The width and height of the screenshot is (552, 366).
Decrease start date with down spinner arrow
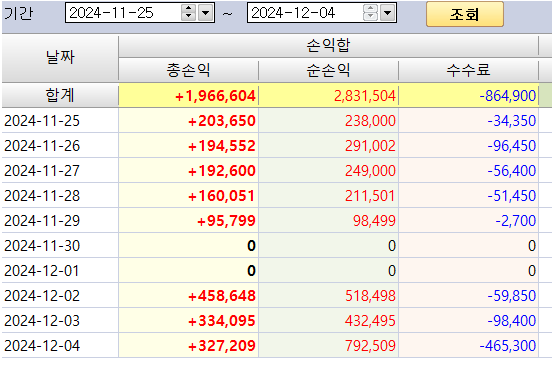click(x=189, y=17)
